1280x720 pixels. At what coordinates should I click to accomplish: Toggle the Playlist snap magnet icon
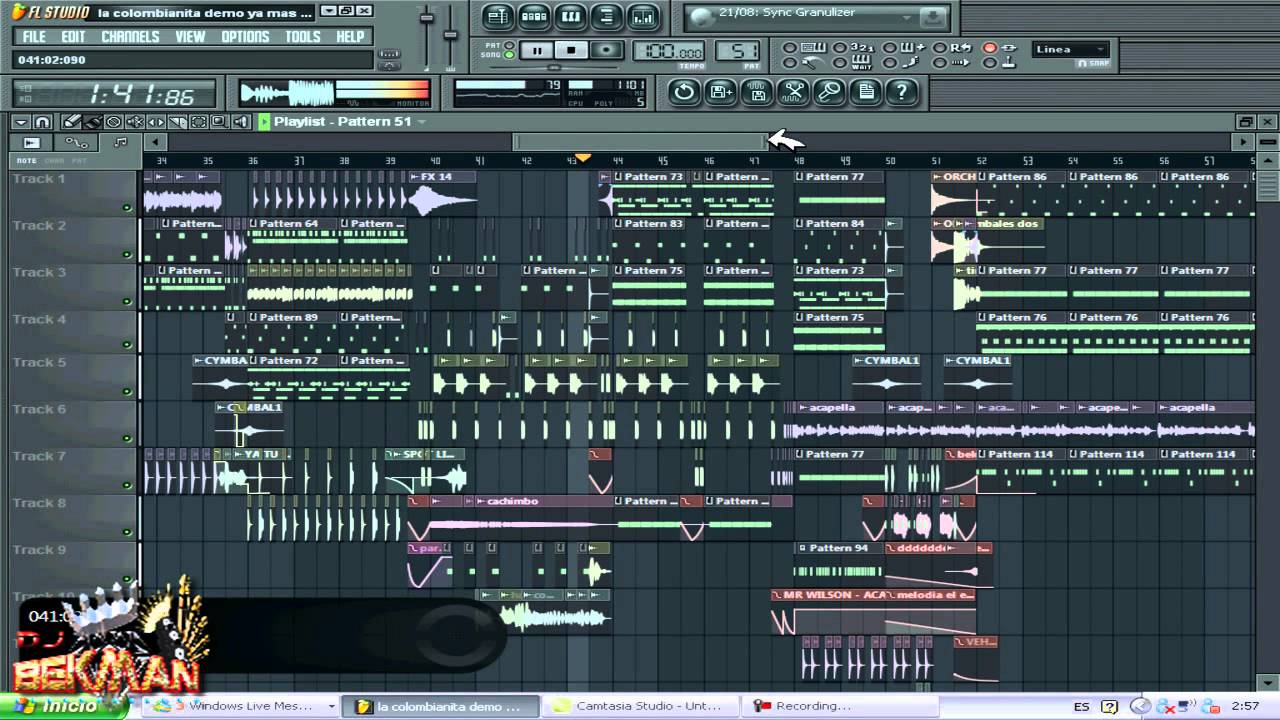point(42,122)
